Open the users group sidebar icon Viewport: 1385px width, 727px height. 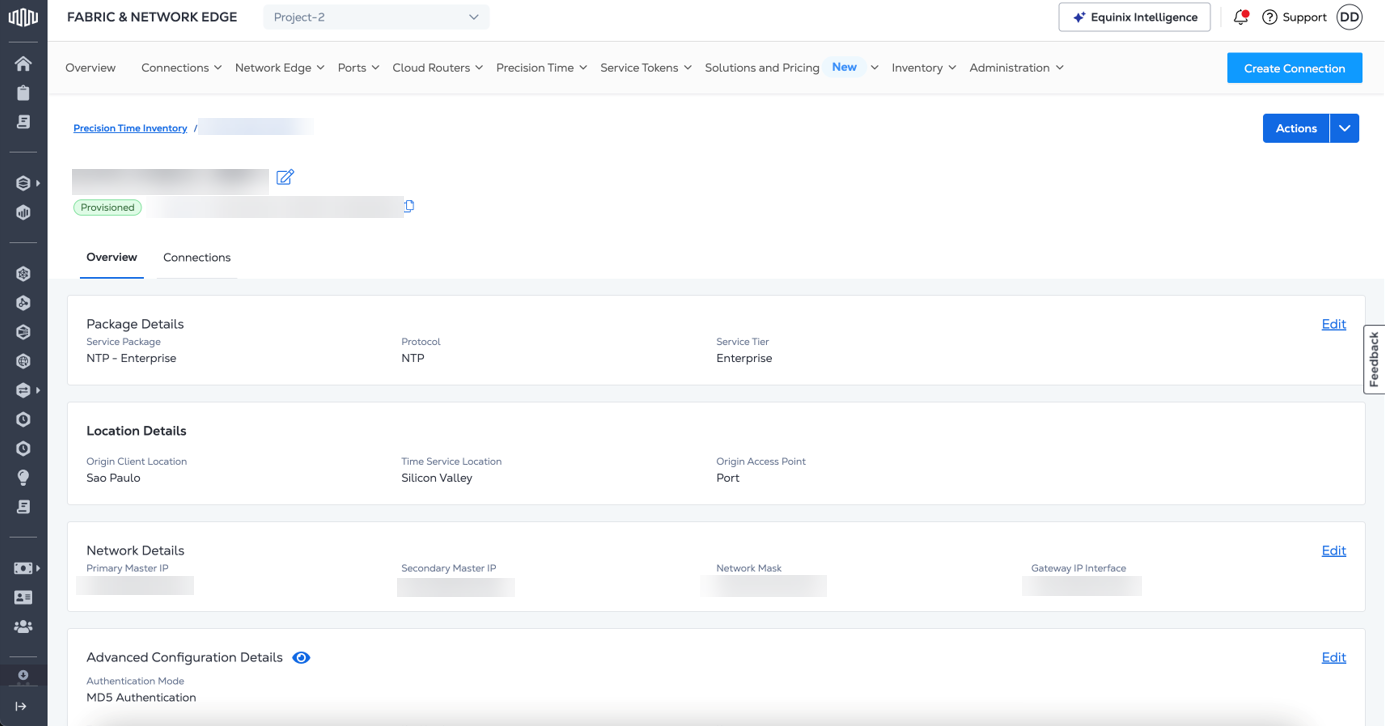pos(23,627)
